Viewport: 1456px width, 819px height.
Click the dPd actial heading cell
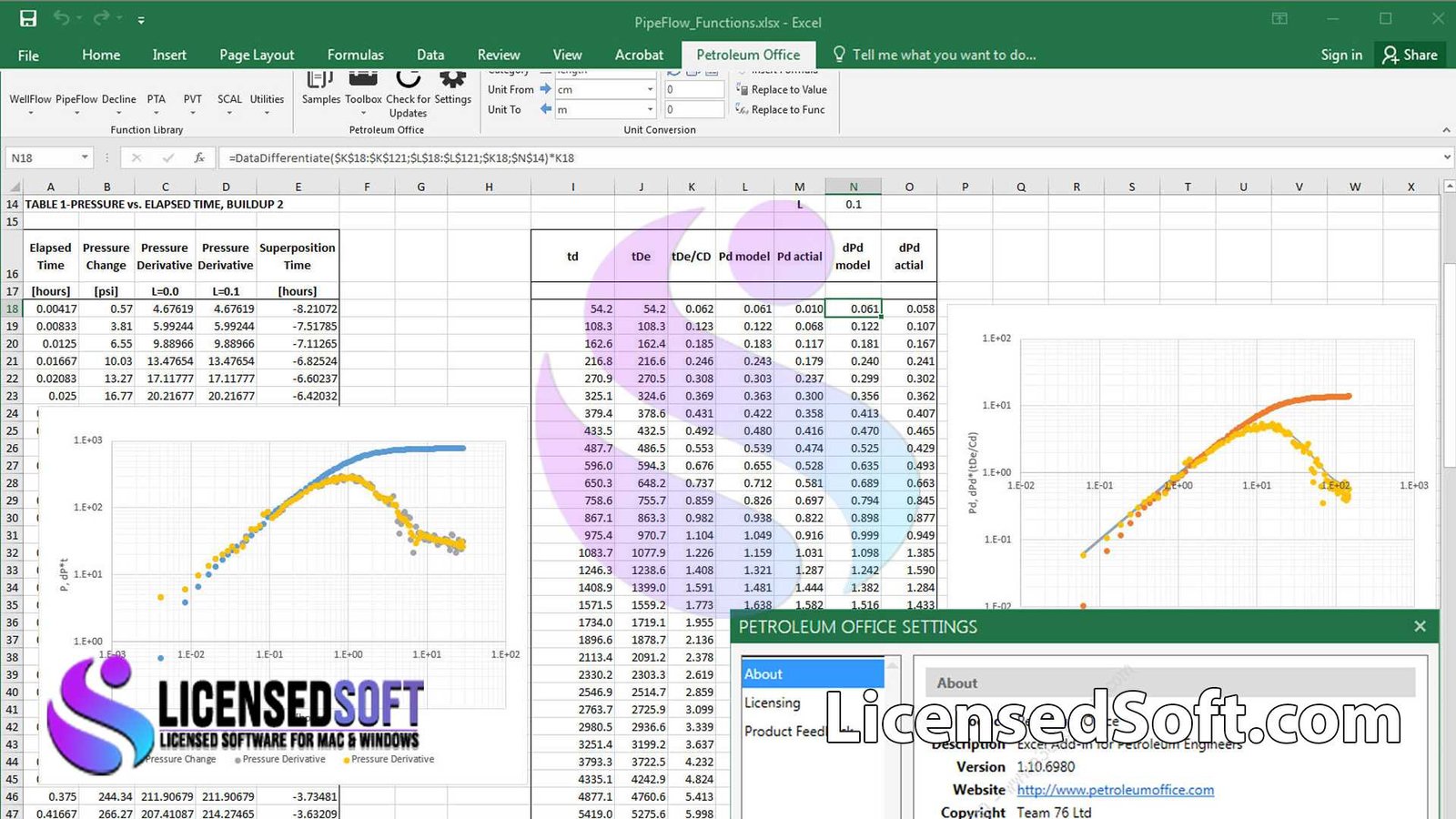click(x=908, y=257)
